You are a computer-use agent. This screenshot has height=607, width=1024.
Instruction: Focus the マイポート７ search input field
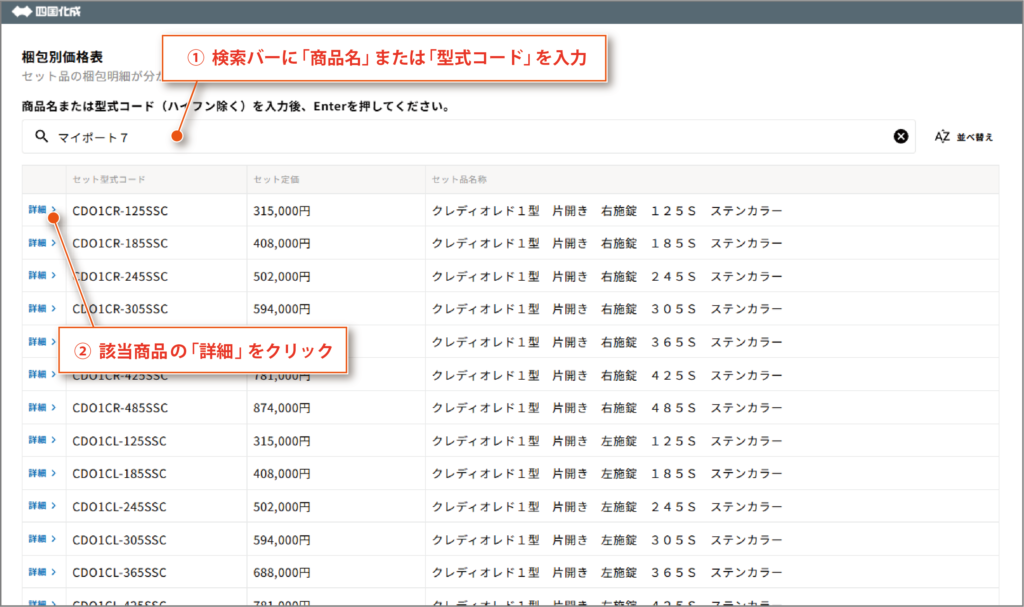pos(450,137)
